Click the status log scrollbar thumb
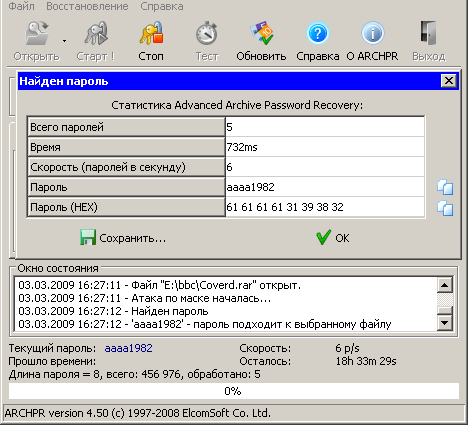The image size is (468, 425). click(445, 310)
